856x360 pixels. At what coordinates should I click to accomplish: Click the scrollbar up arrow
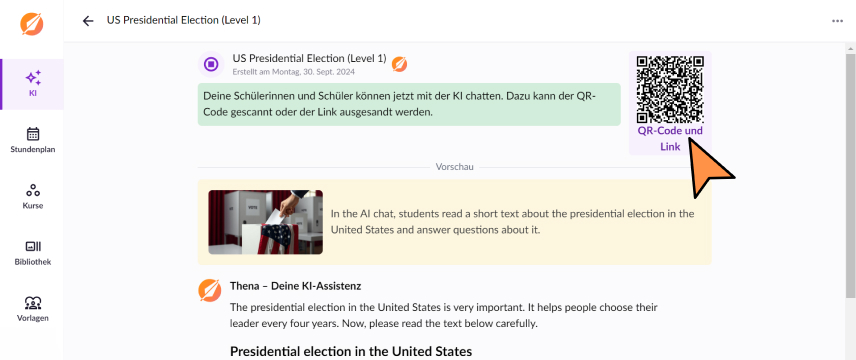851,48
